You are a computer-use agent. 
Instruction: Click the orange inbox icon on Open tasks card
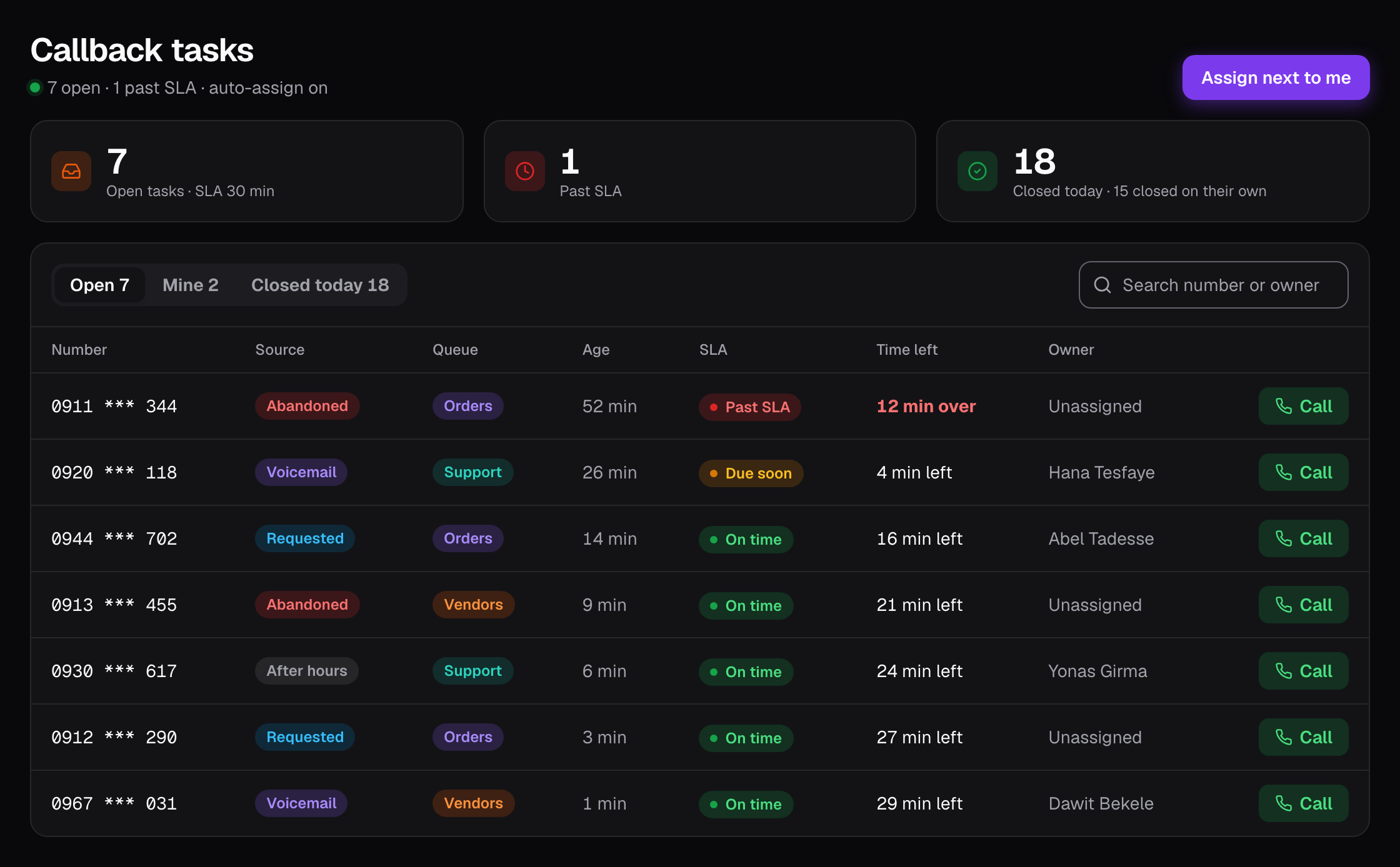click(71, 171)
